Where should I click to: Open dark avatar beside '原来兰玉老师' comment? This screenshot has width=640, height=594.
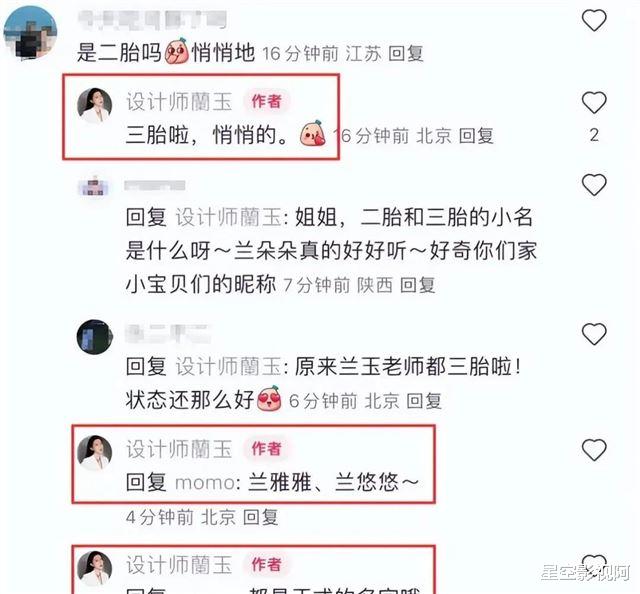tap(95, 337)
